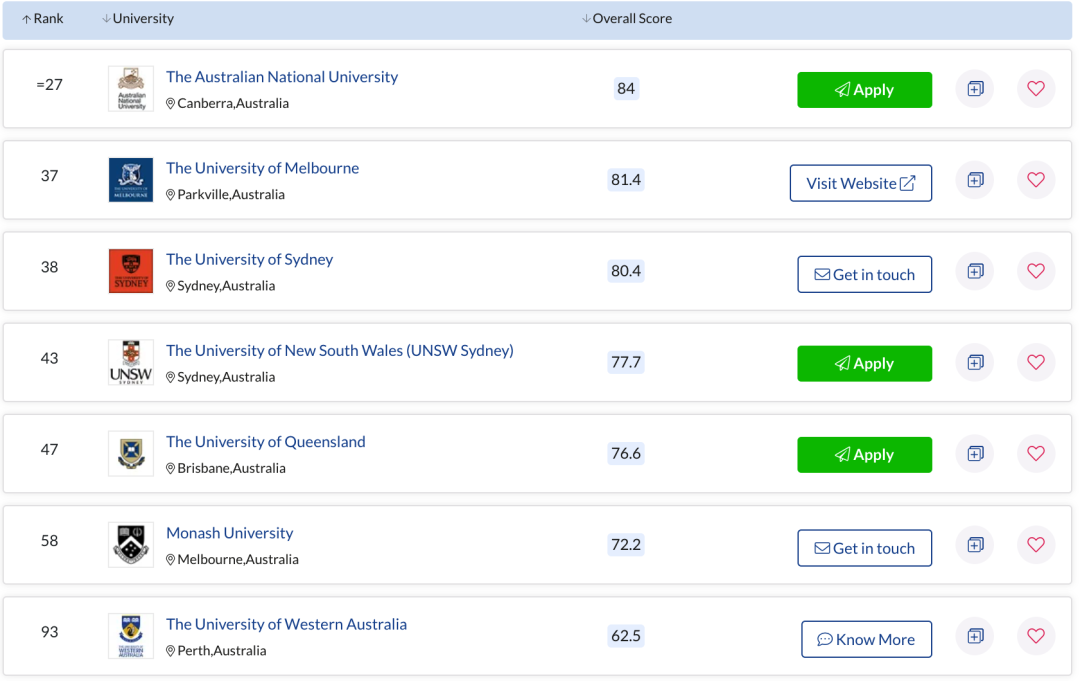This screenshot has height=681, width=1080.
Task: Add University of Western Australia to compare
Action: tap(975, 636)
